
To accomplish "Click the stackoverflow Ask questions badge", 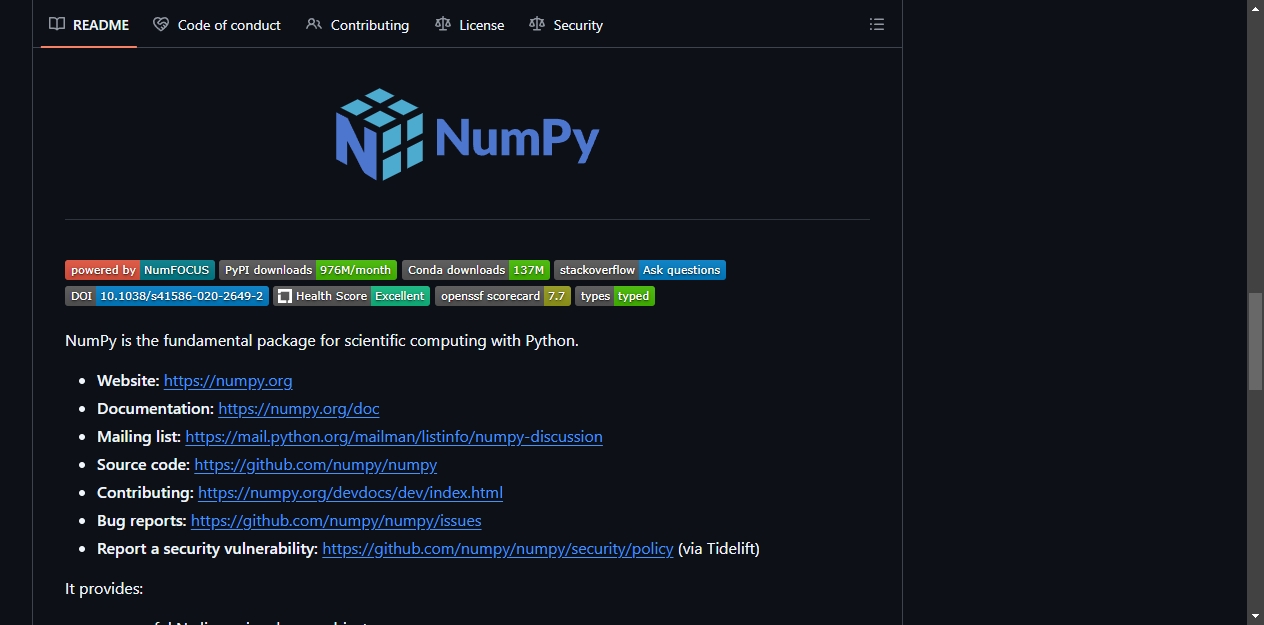I will [x=640, y=270].
